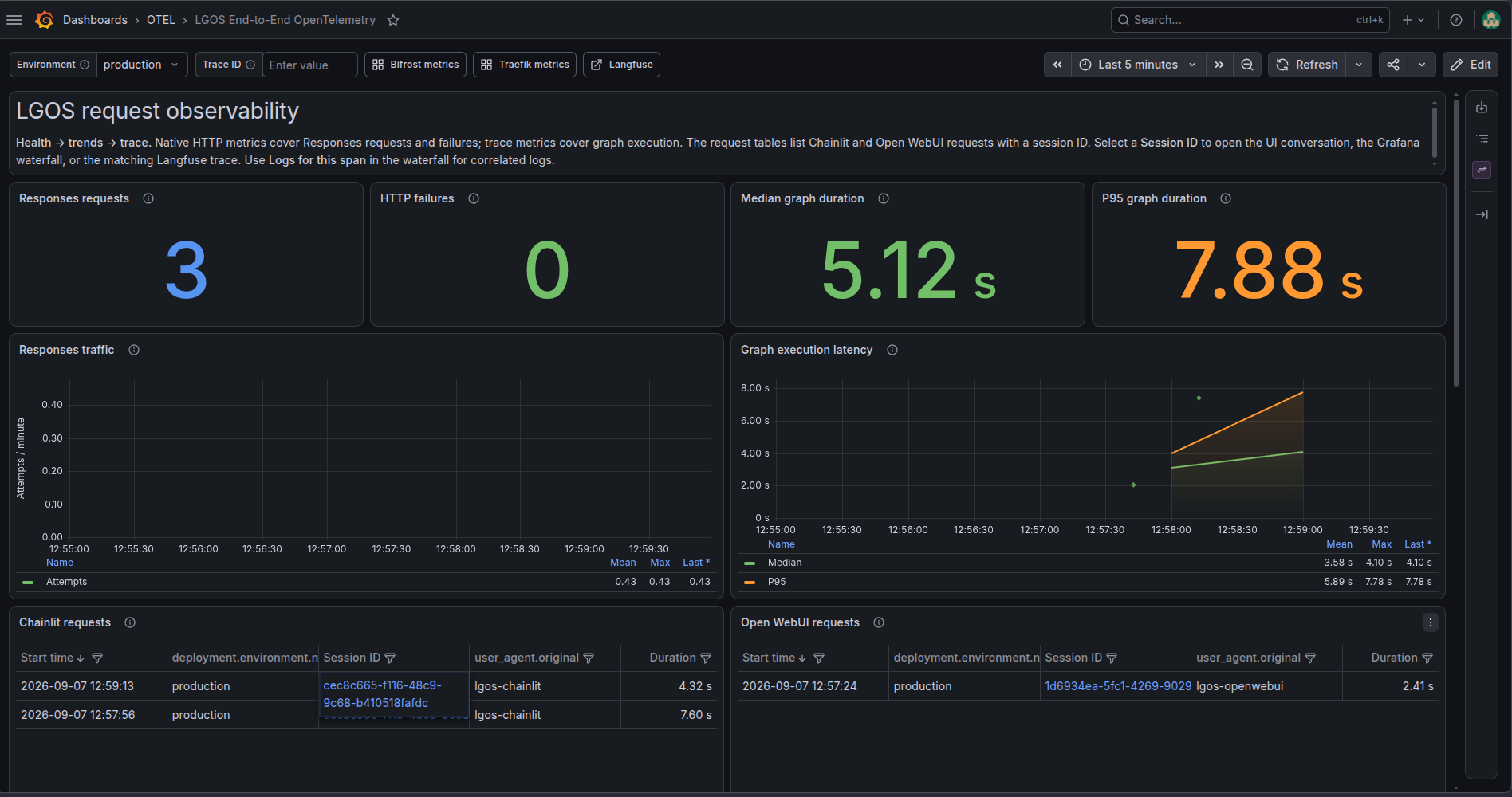Filter Chainlit Start time column
This screenshot has height=797, width=1512.
[x=97, y=658]
